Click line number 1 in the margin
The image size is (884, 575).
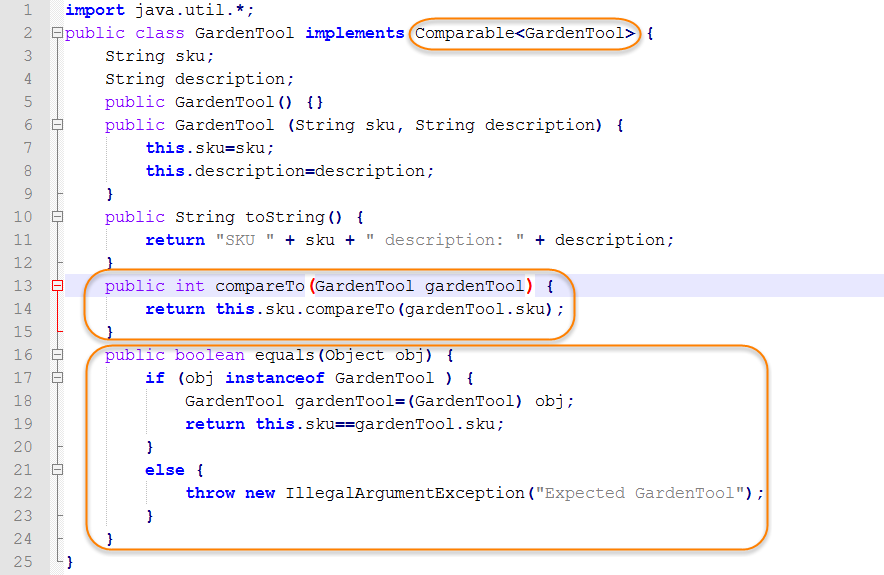pos(28,10)
